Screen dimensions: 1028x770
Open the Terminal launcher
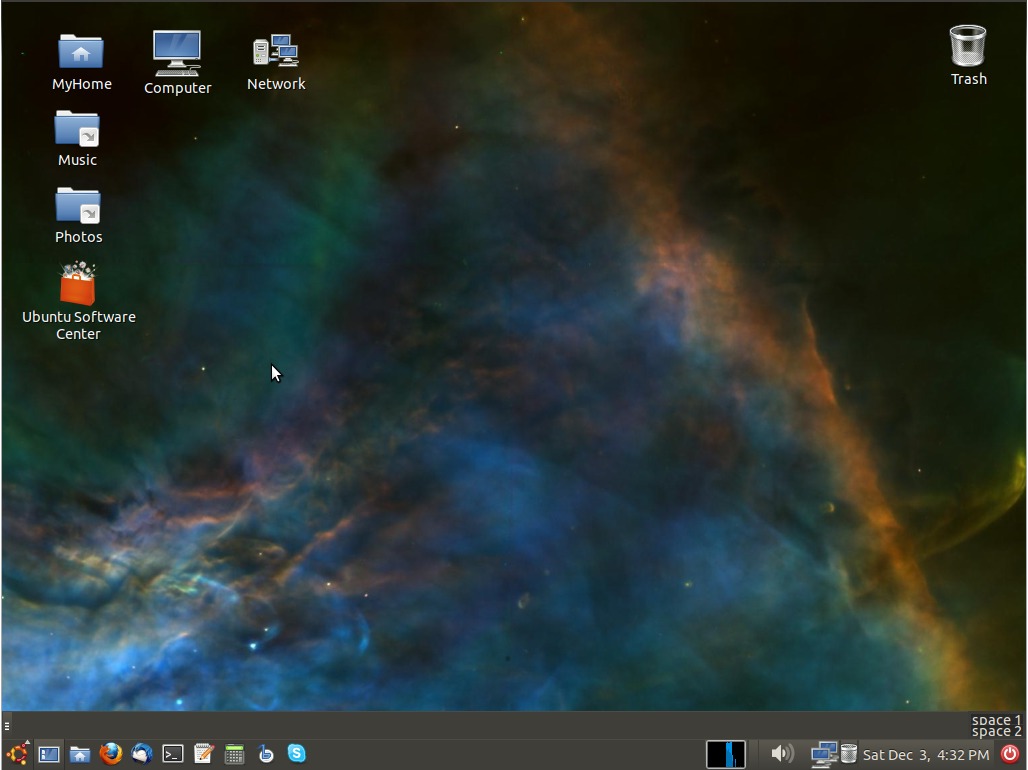tap(173, 754)
